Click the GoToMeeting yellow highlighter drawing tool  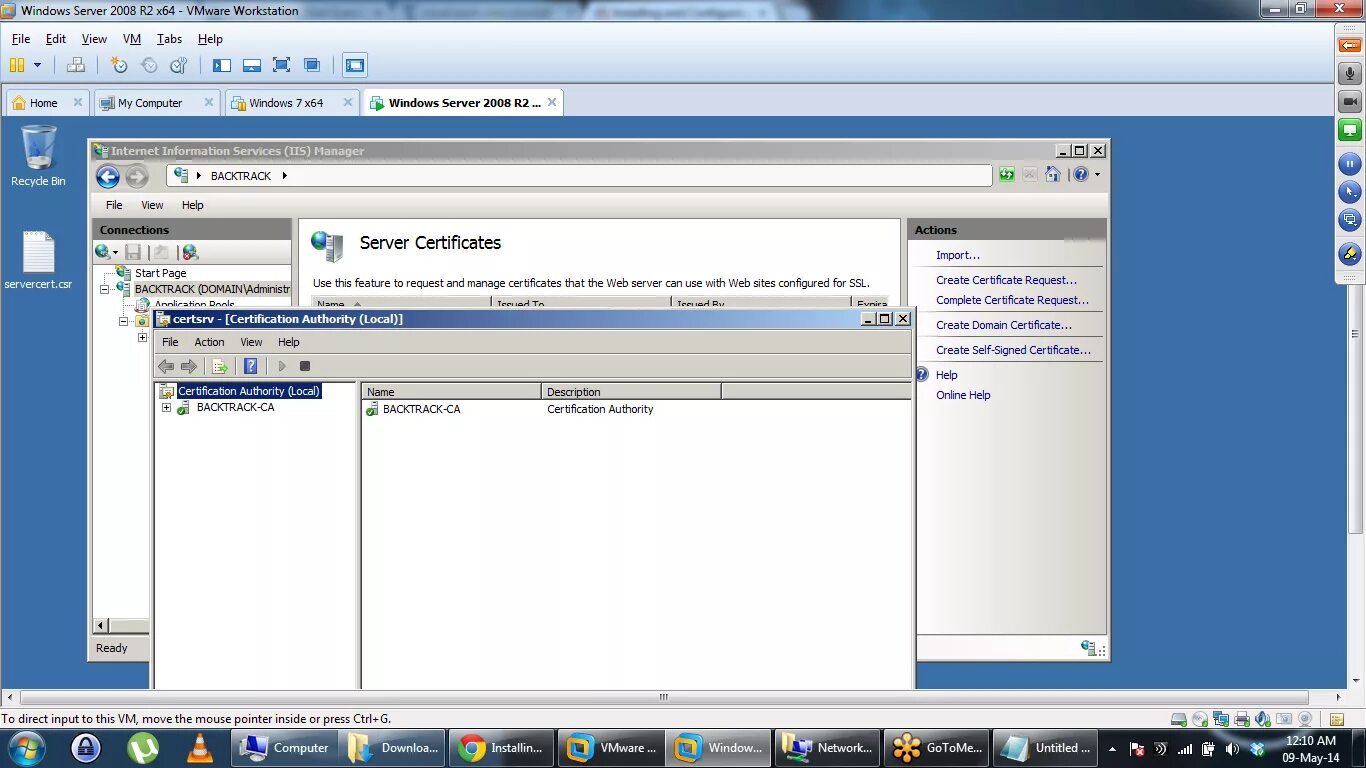[1350, 254]
